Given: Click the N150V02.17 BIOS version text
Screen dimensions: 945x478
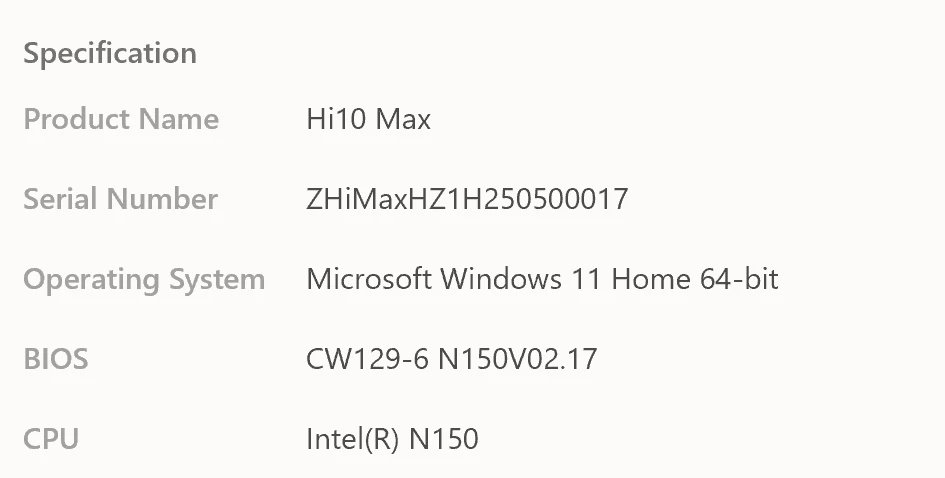Looking at the screenshot, I should click(x=517, y=358).
